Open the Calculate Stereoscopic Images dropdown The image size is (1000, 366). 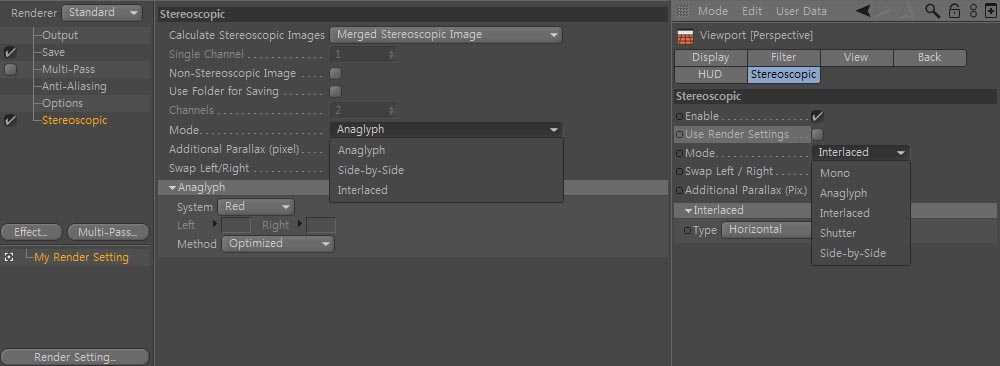pyautogui.click(x=446, y=35)
